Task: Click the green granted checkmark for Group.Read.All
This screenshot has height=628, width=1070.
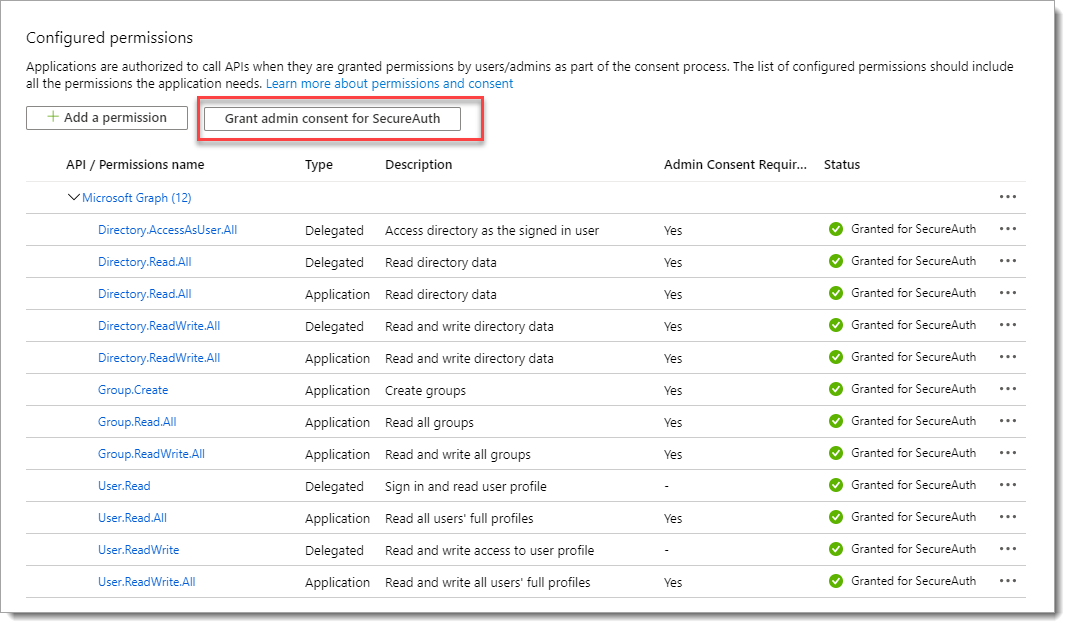Action: (836, 421)
